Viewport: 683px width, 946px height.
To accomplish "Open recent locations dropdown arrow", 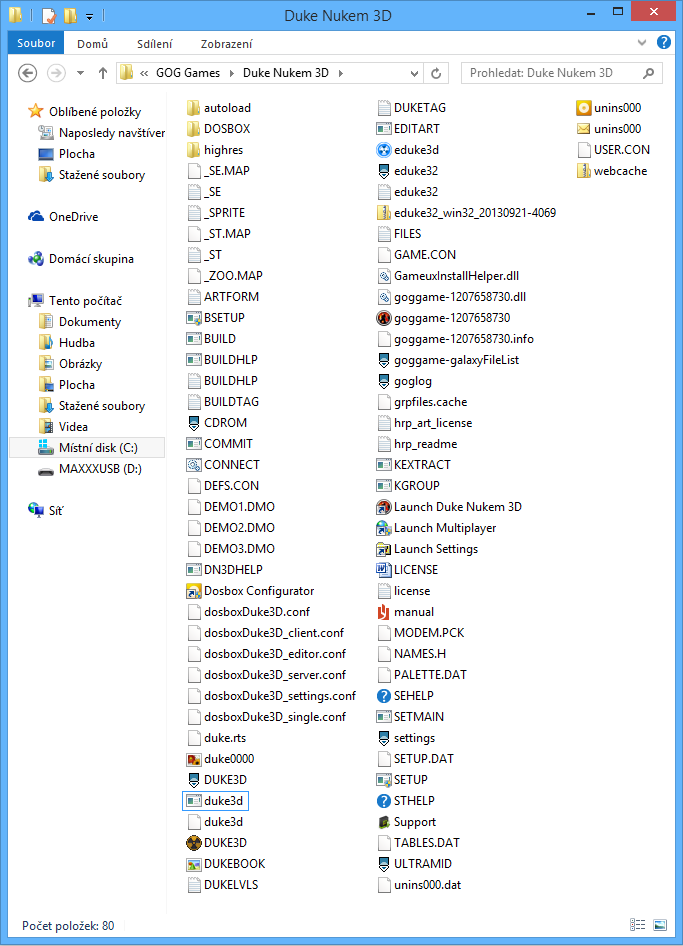I will tap(80, 74).
